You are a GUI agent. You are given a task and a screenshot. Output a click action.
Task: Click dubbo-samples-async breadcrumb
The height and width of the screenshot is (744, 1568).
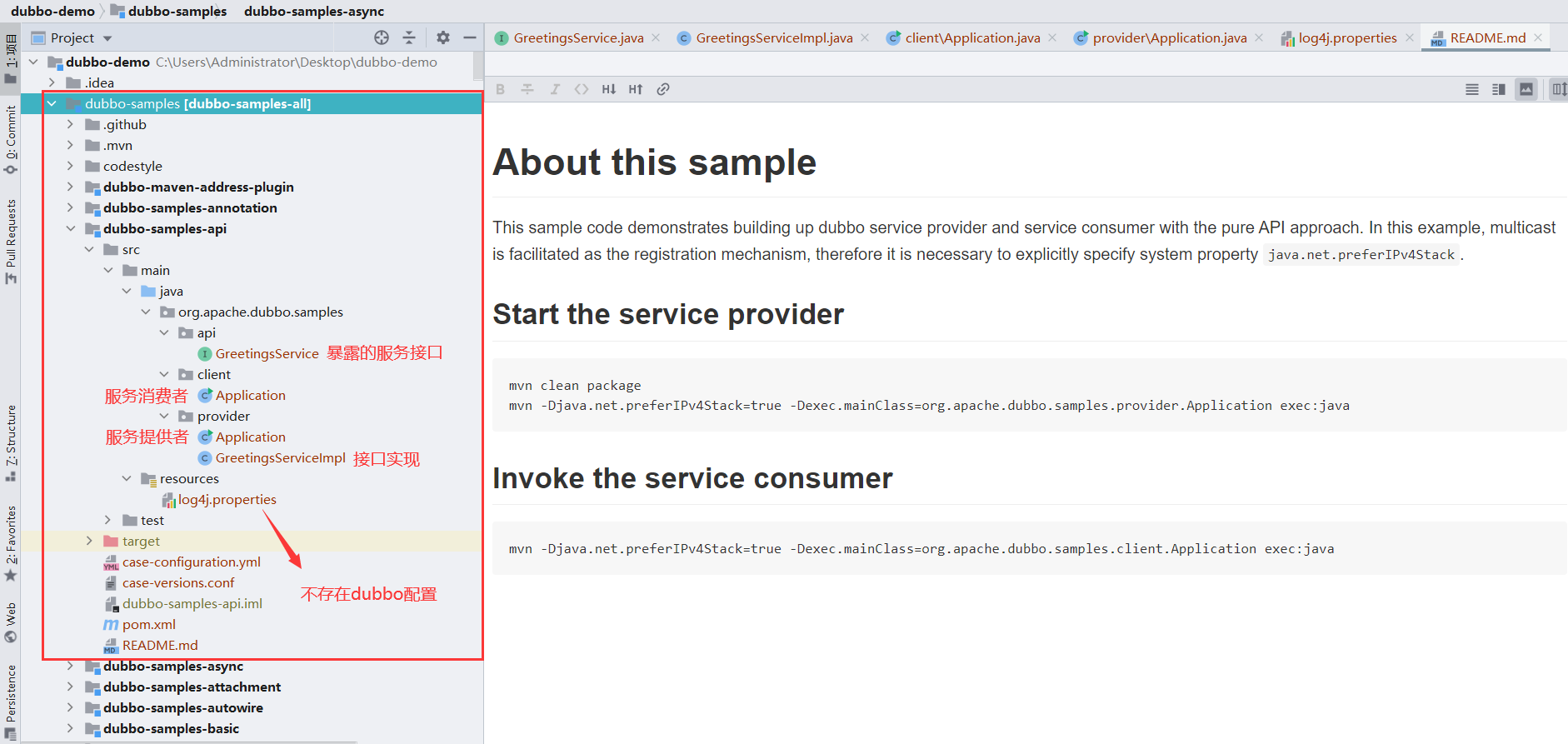(x=314, y=11)
